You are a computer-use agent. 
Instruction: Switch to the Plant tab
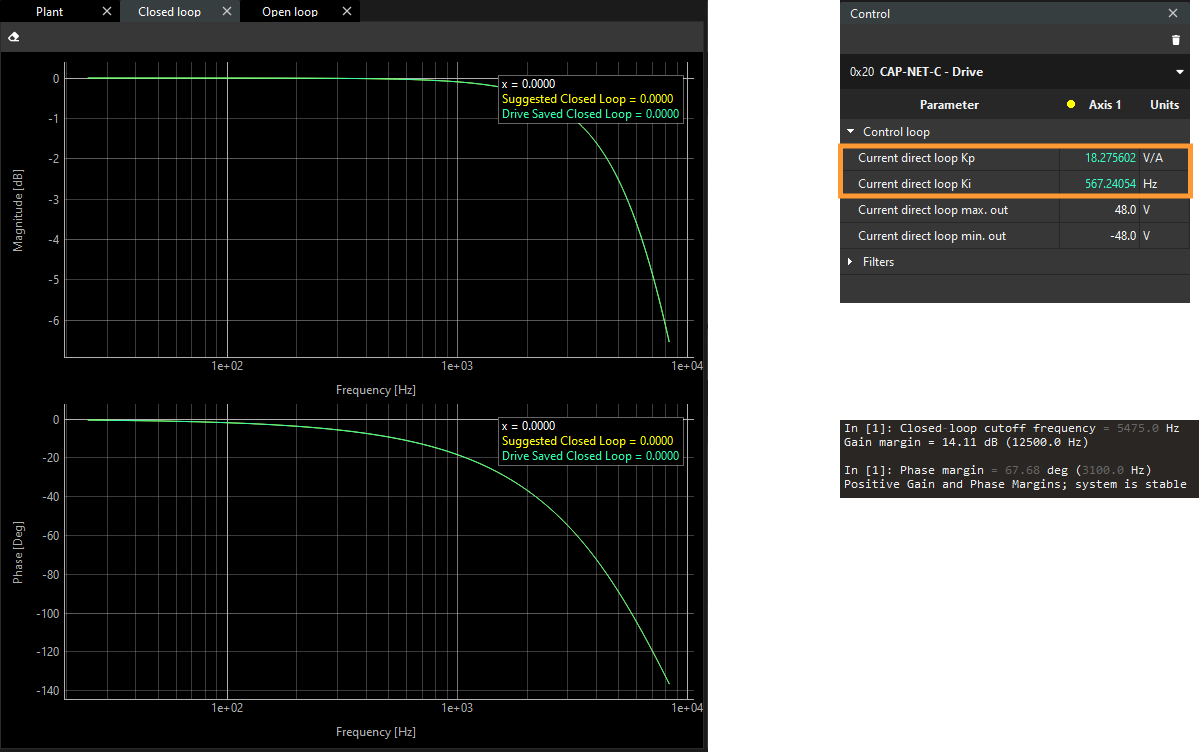(x=48, y=11)
